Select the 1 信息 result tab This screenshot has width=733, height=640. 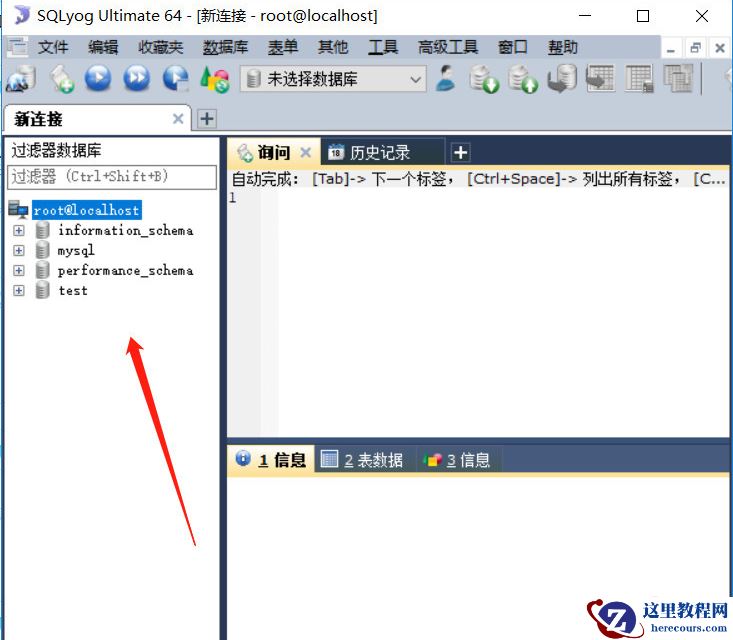271,460
